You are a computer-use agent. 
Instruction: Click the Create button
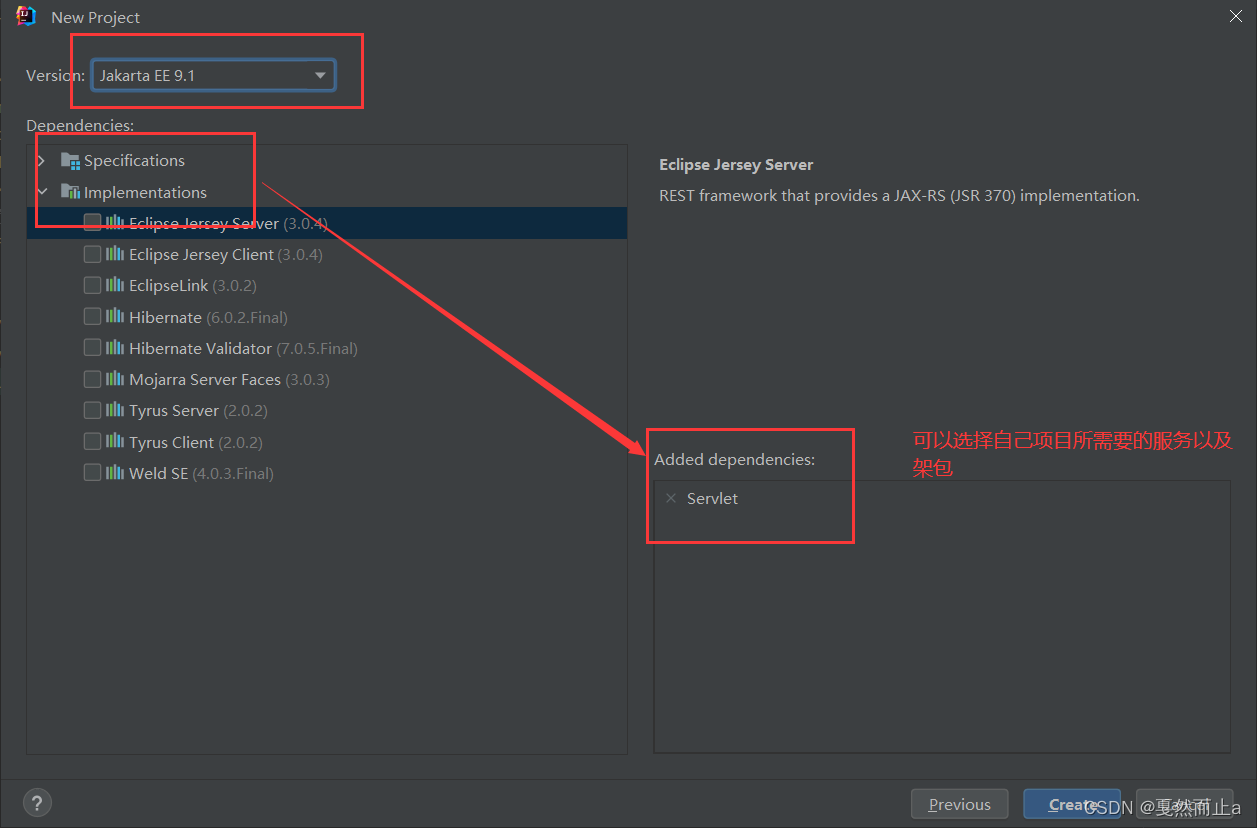click(x=1072, y=804)
